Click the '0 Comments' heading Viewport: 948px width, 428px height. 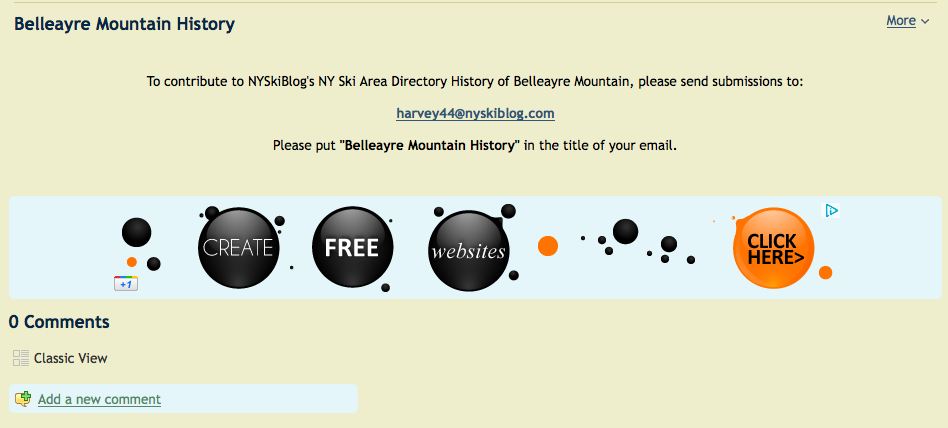(60, 322)
